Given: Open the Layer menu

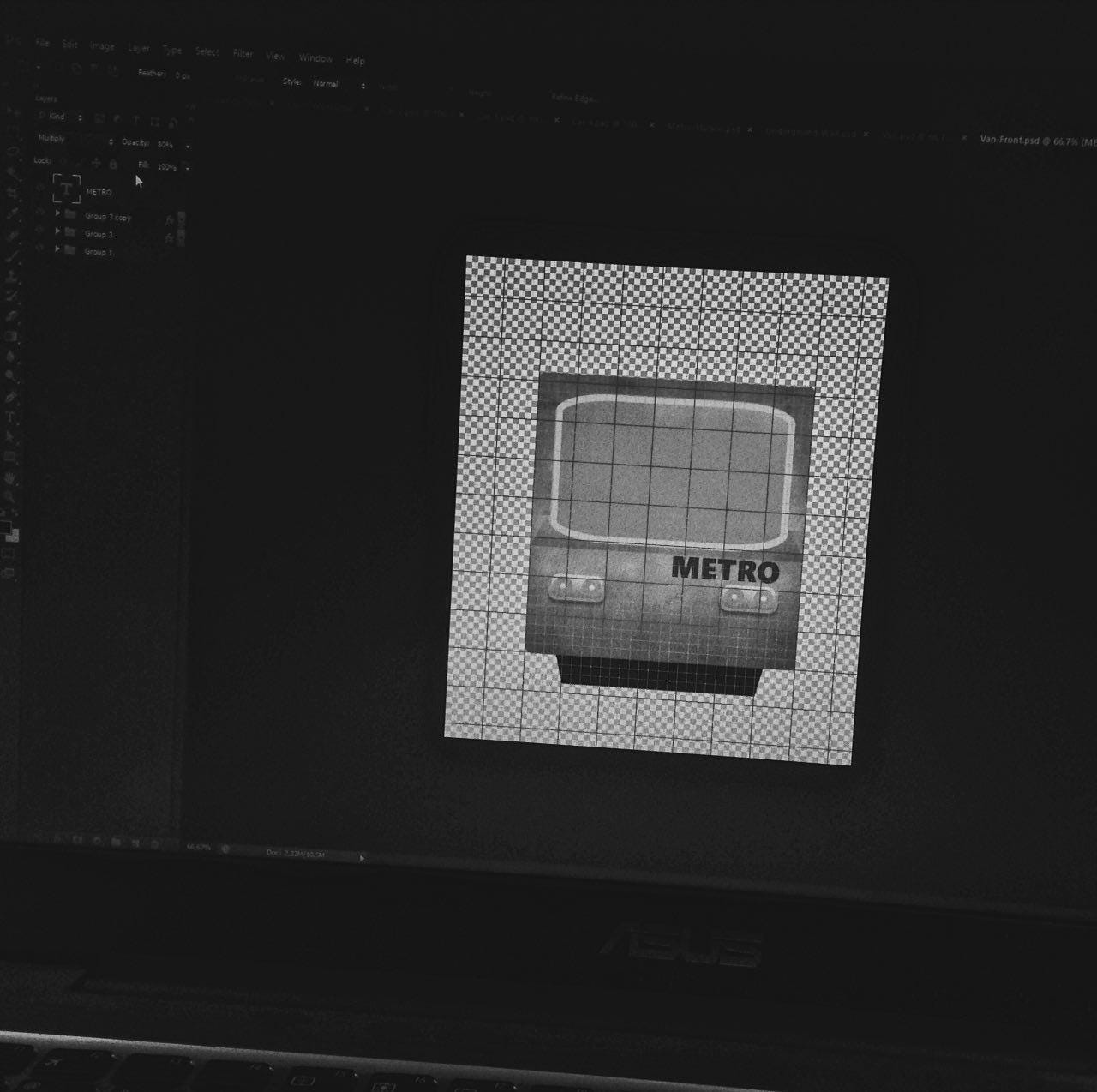Looking at the screenshot, I should [x=139, y=48].
